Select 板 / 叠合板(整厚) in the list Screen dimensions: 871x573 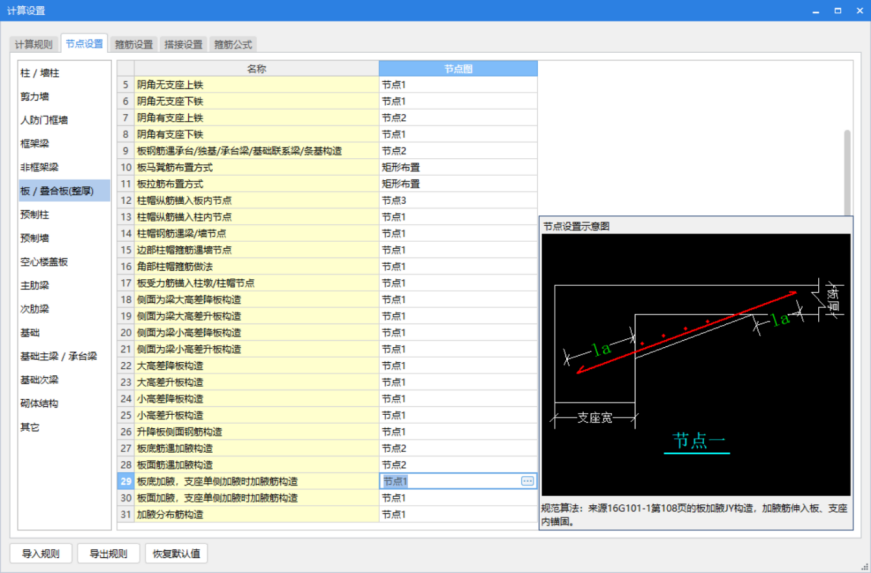click(64, 191)
